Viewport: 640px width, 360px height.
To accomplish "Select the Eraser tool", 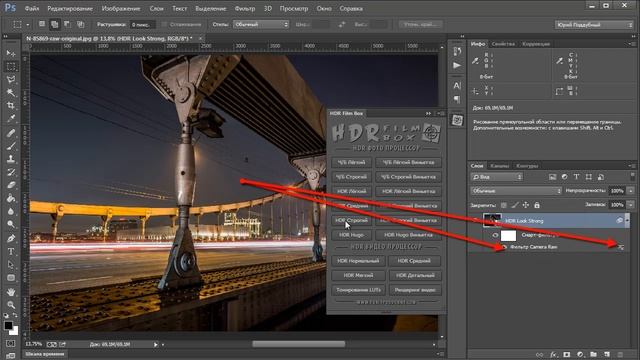I will (x=11, y=185).
